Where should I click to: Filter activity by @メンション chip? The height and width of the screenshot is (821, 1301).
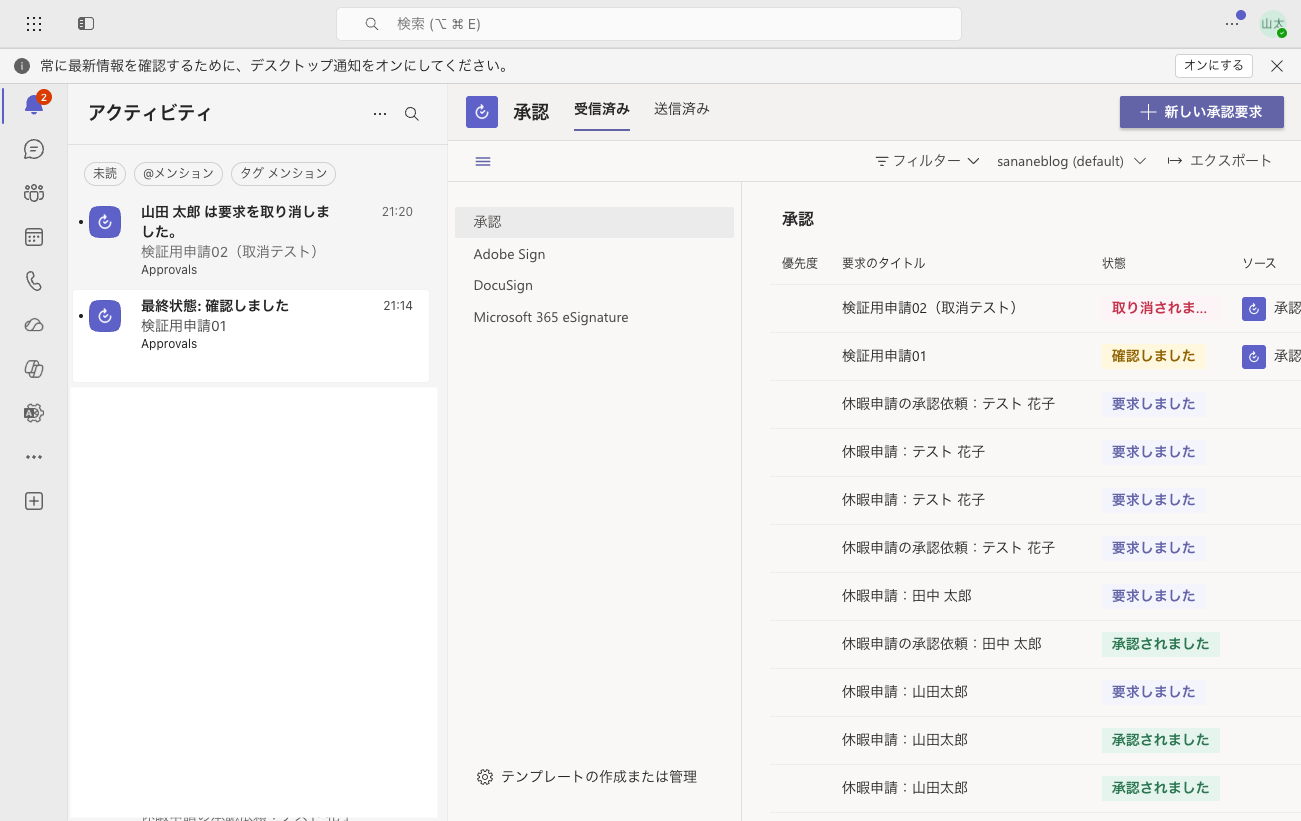point(178,173)
